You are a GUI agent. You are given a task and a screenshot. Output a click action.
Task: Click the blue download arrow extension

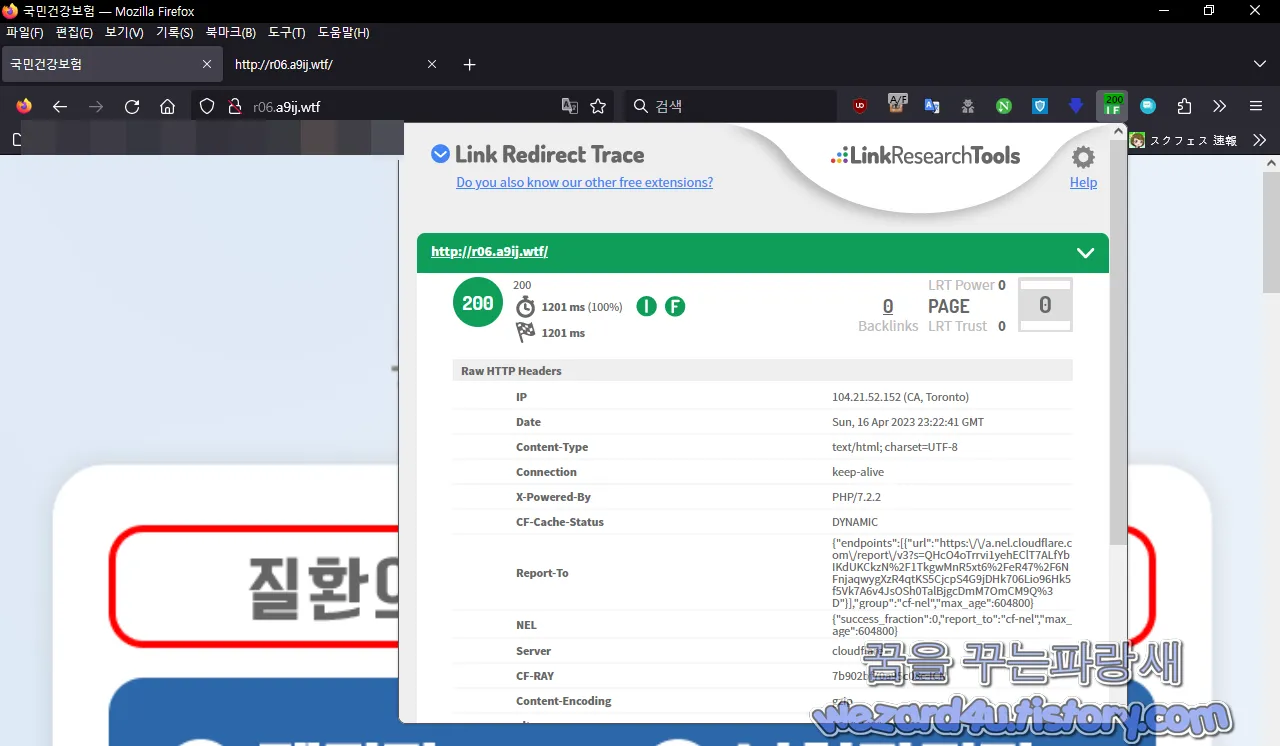tap(1076, 106)
